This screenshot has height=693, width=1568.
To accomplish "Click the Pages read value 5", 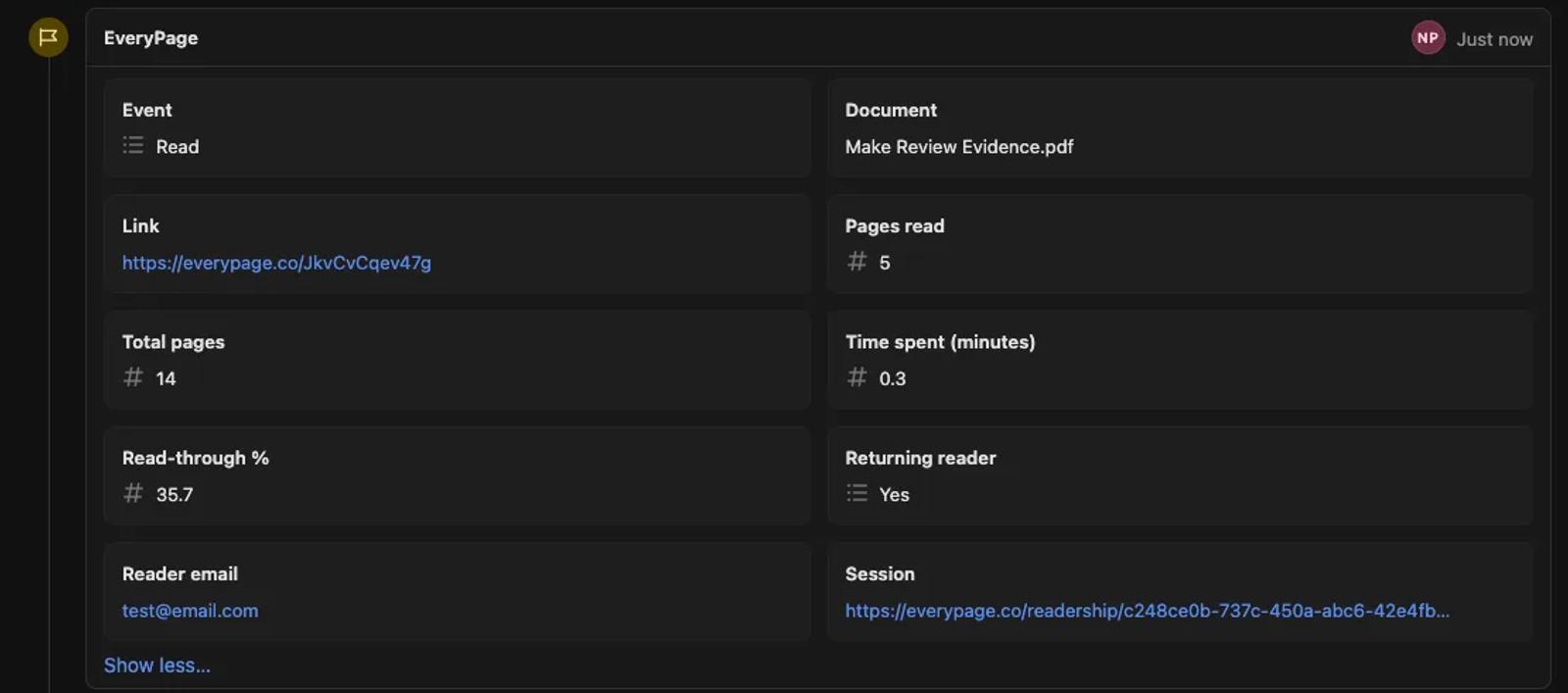I will coord(885,263).
